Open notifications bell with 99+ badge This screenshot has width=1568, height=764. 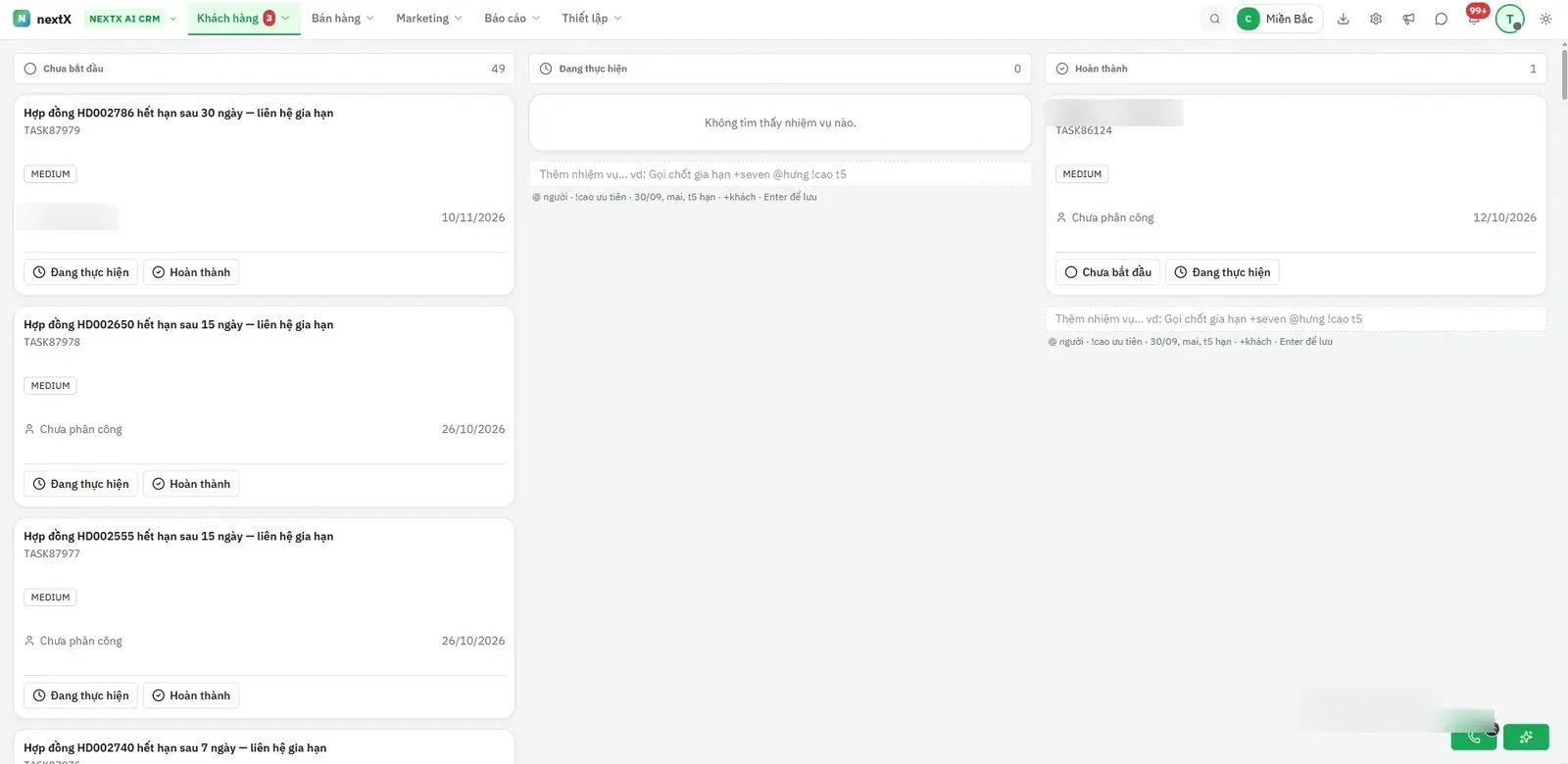pos(1474,17)
